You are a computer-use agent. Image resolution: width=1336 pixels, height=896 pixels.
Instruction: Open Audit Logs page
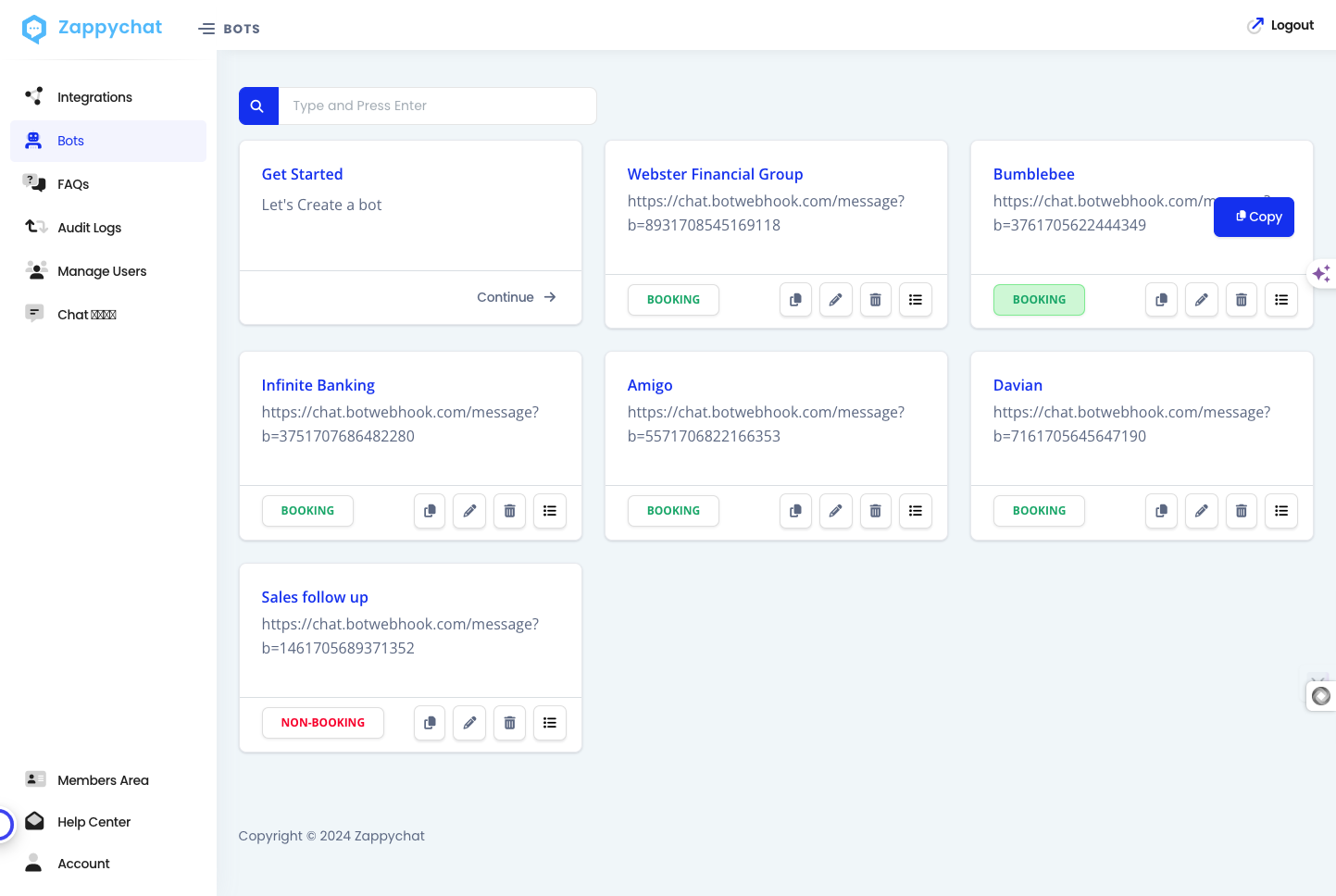tap(108, 228)
